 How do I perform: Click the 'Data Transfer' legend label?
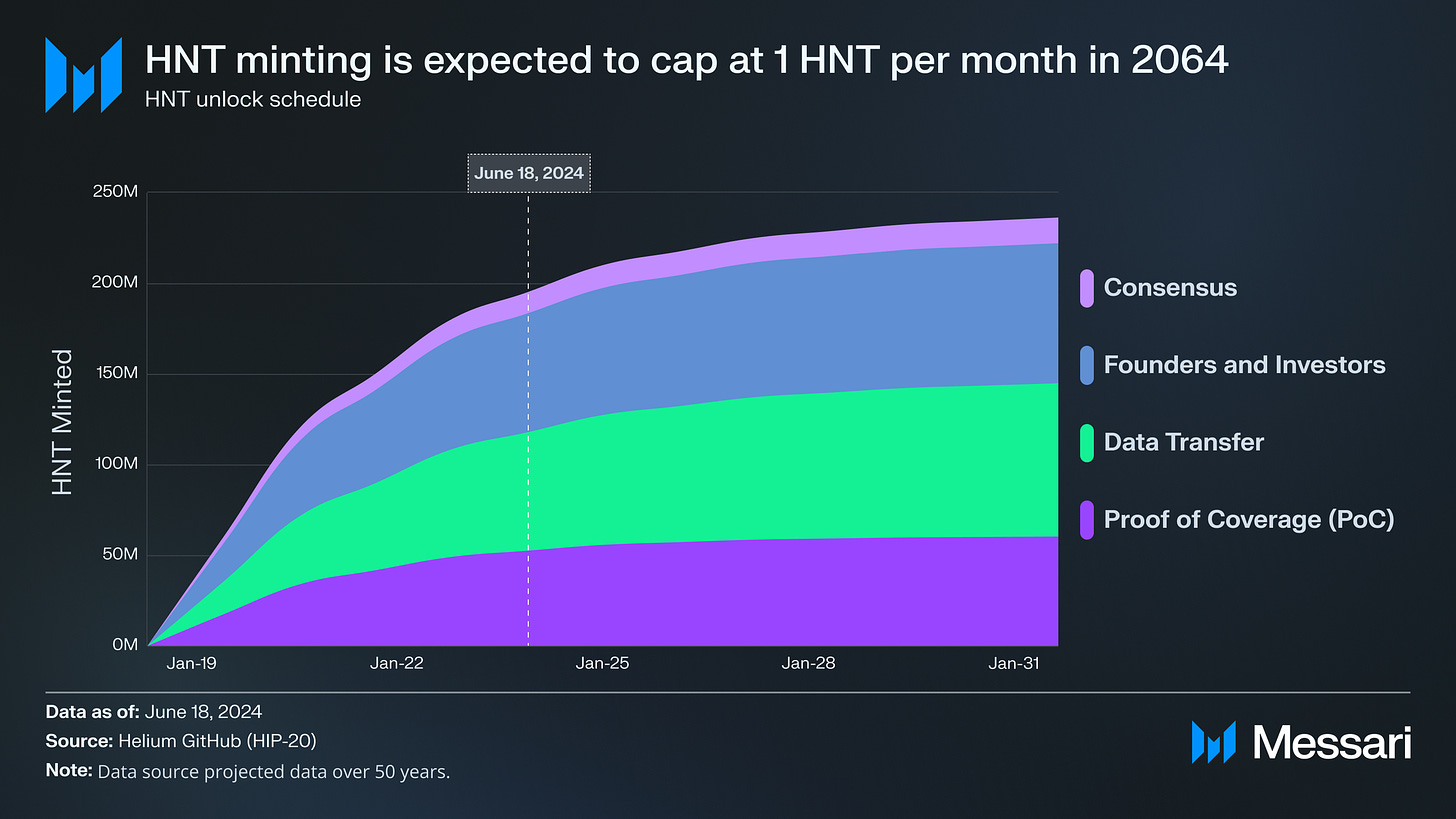tap(1184, 442)
